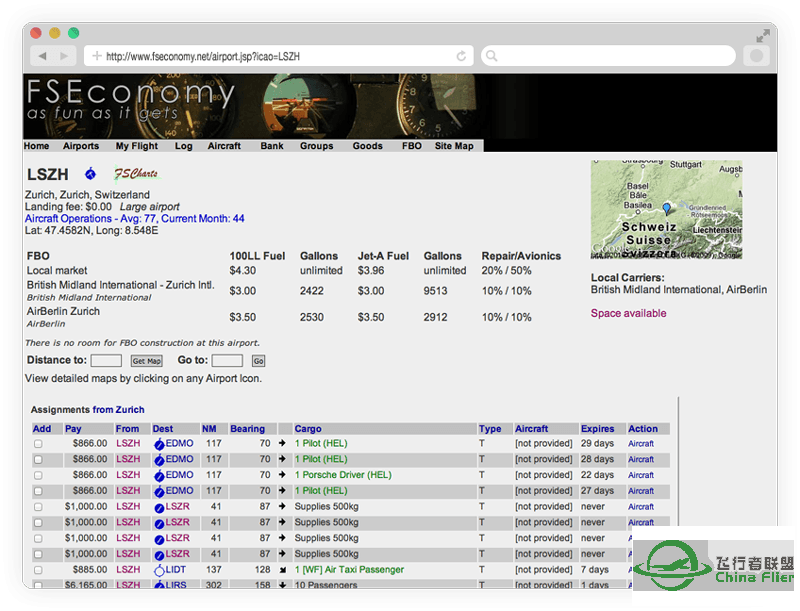Click the blue airport icon beside LSZH heading

point(90,174)
